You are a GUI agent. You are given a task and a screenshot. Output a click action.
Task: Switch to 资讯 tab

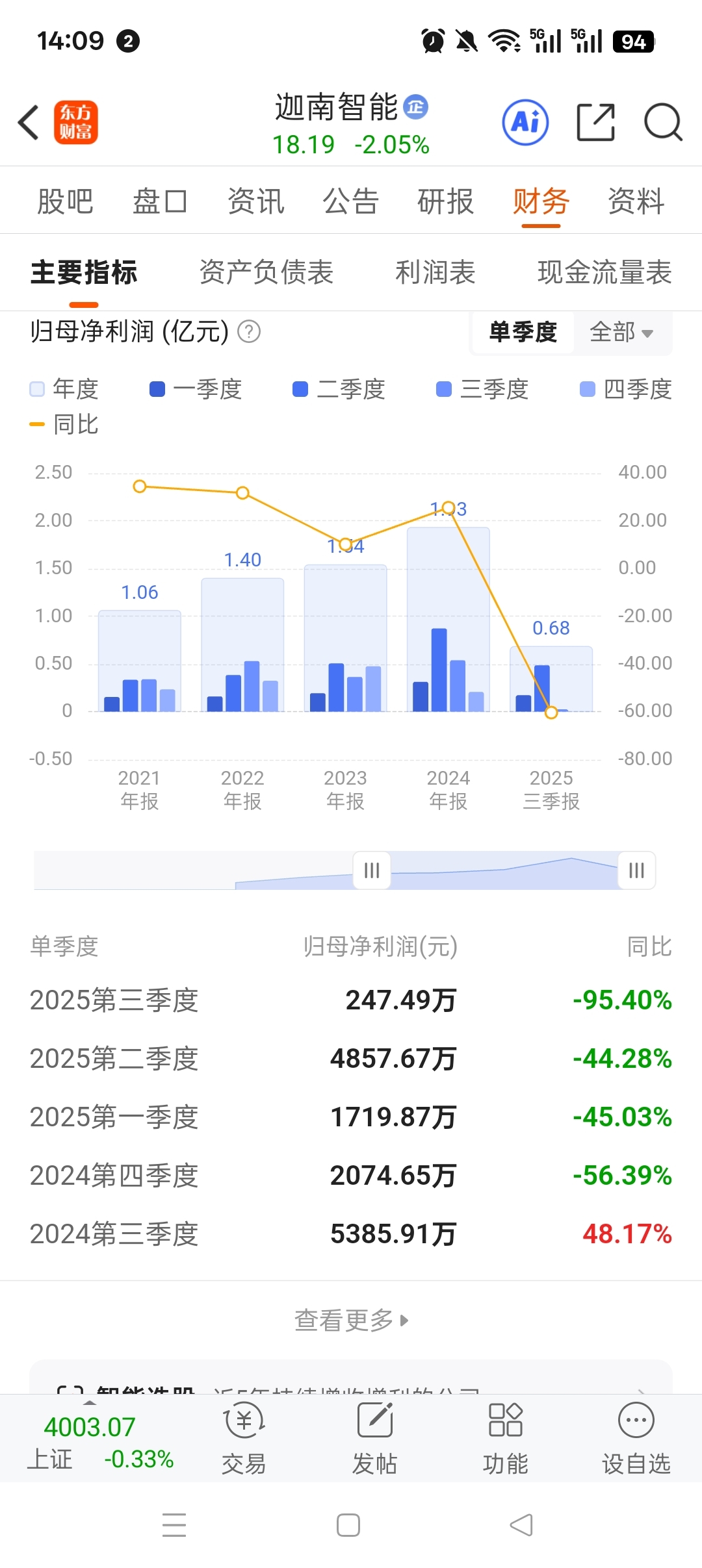pyautogui.click(x=256, y=201)
